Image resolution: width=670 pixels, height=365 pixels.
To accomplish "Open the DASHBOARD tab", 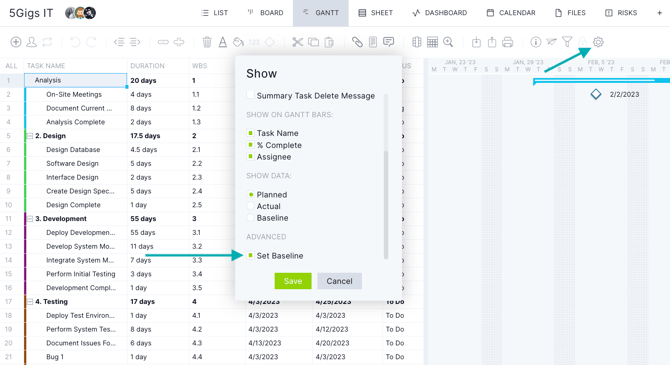I will [x=440, y=13].
